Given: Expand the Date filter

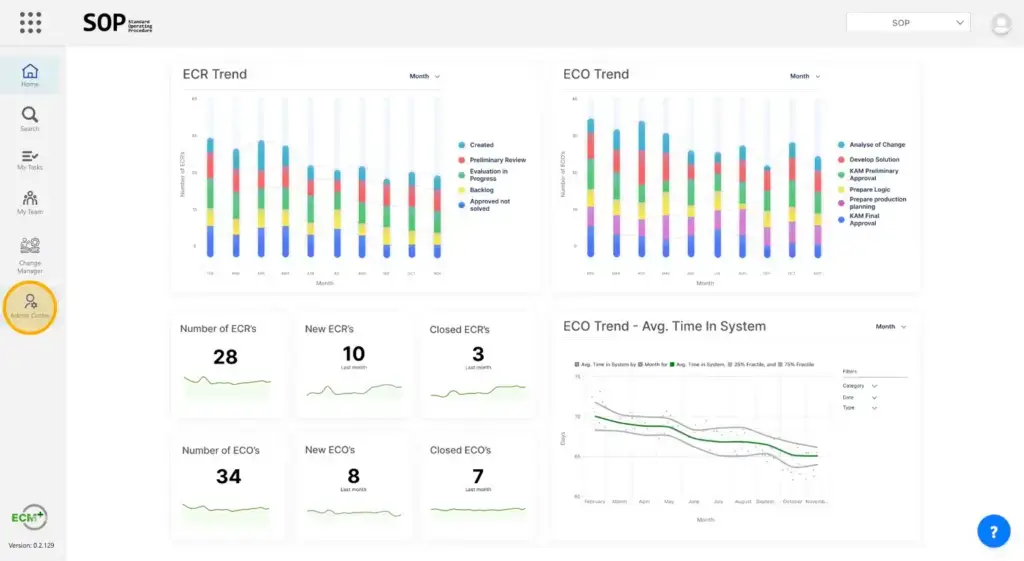Looking at the screenshot, I should (x=874, y=397).
